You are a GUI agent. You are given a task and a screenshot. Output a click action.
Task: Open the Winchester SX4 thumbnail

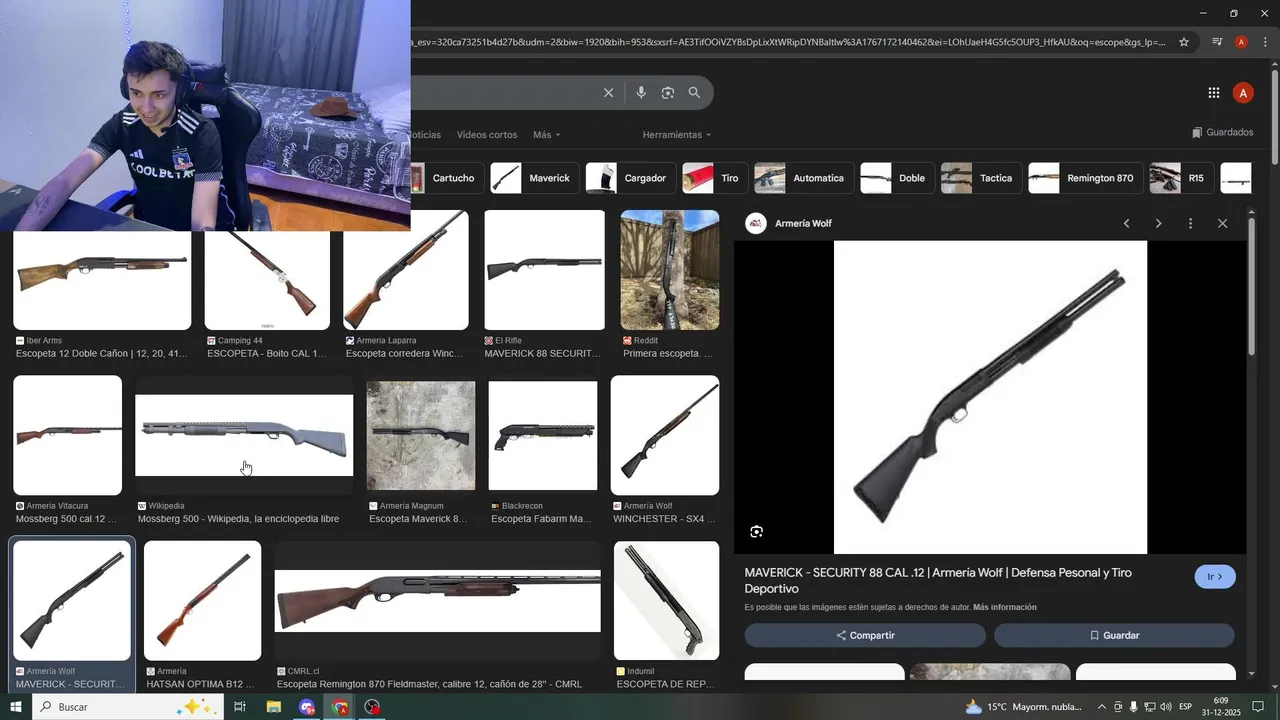pyautogui.click(x=665, y=435)
